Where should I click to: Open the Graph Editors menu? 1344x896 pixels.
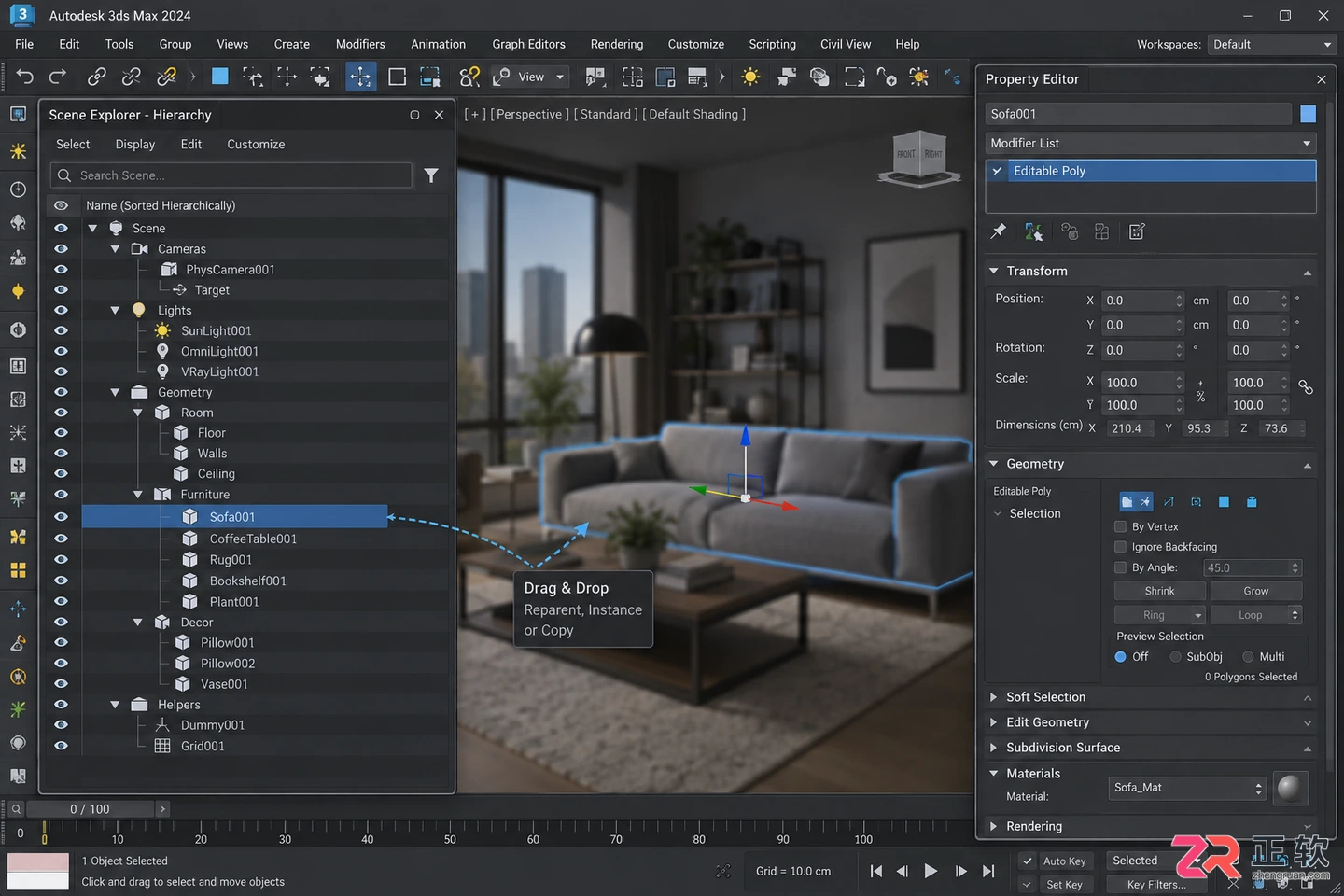[x=528, y=44]
